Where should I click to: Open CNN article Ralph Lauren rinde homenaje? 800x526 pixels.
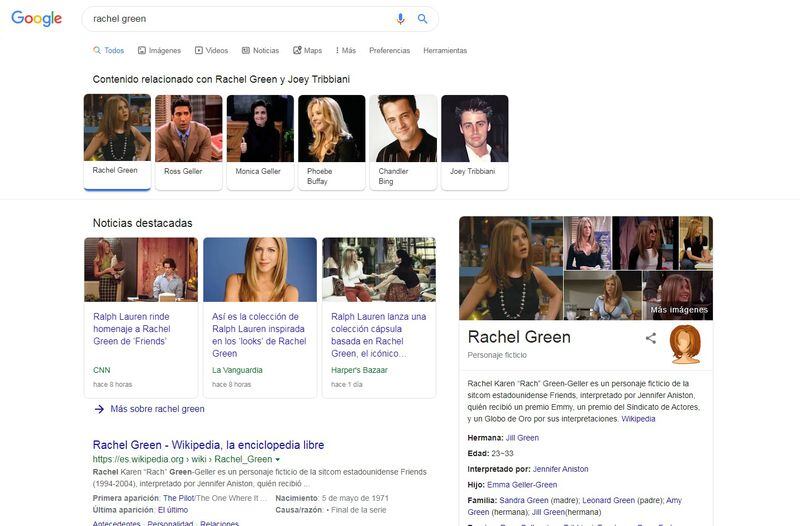click(132, 329)
